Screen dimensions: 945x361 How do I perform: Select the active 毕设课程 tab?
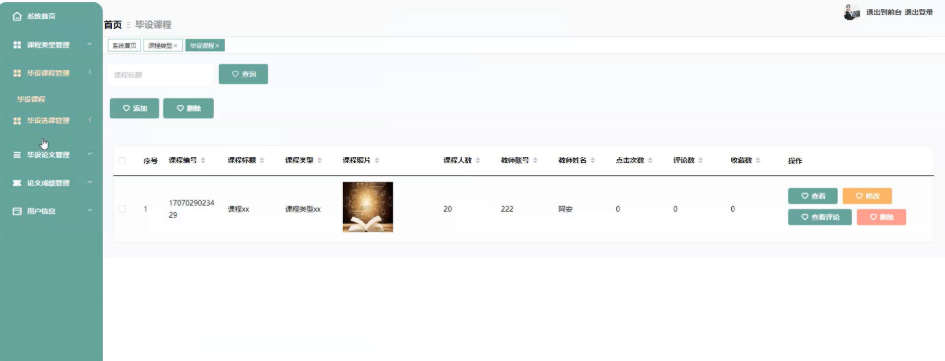tap(205, 46)
